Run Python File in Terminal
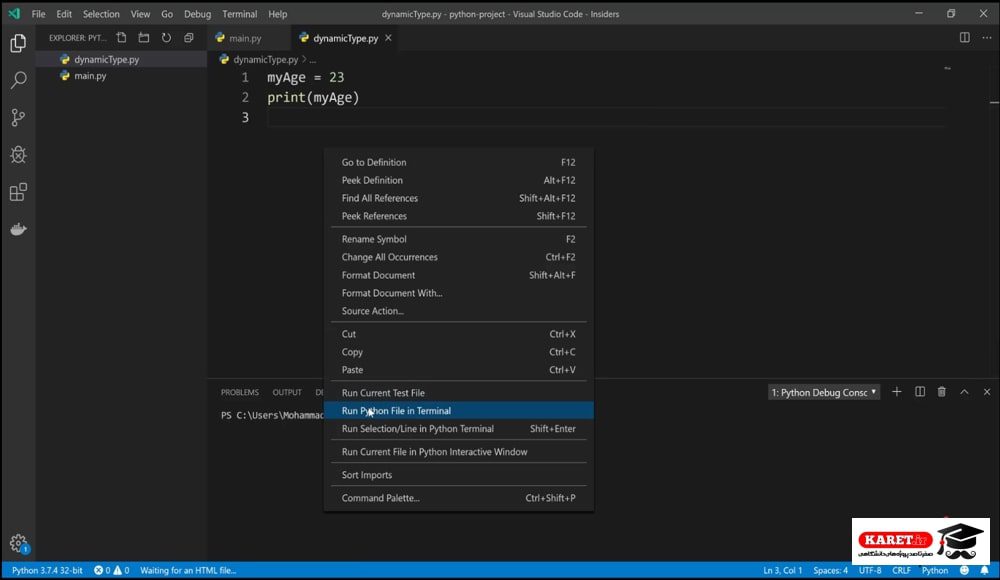 click(459, 410)
